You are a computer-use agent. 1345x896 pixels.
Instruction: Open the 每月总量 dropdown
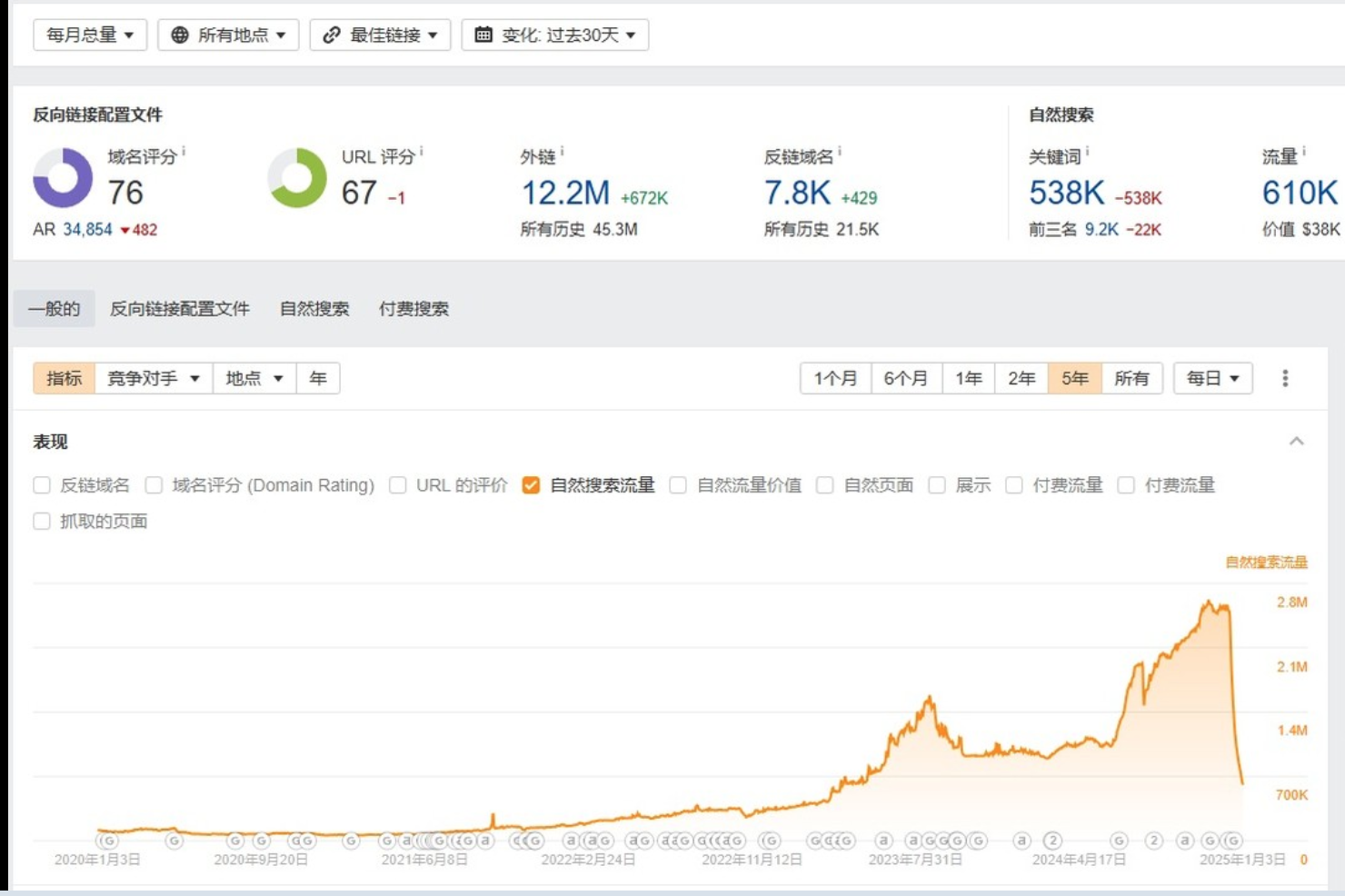click(90, 35)
